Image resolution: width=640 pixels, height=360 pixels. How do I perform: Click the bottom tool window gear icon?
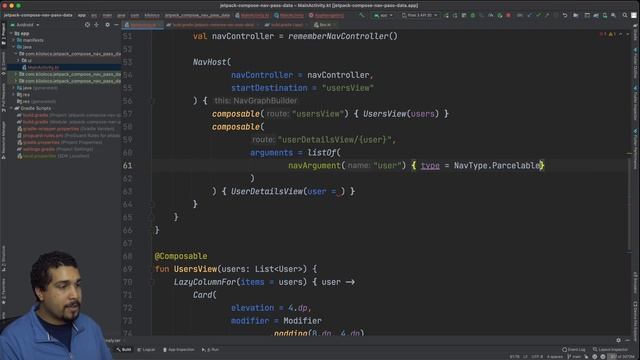(618, 340)
